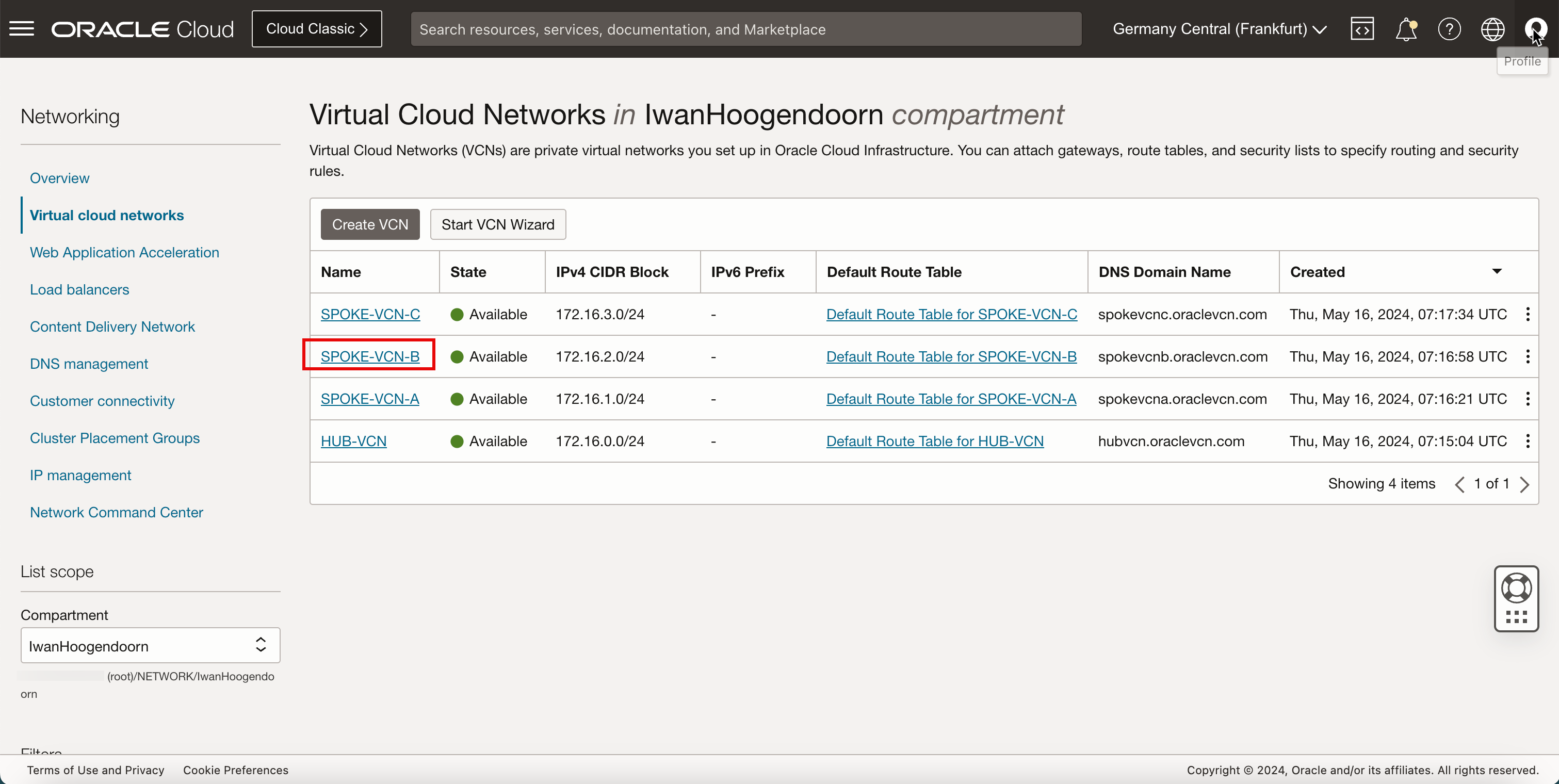Open the Overview navigation item
1559x784 pixels.
pyautogui.click(x=60, y=178)
